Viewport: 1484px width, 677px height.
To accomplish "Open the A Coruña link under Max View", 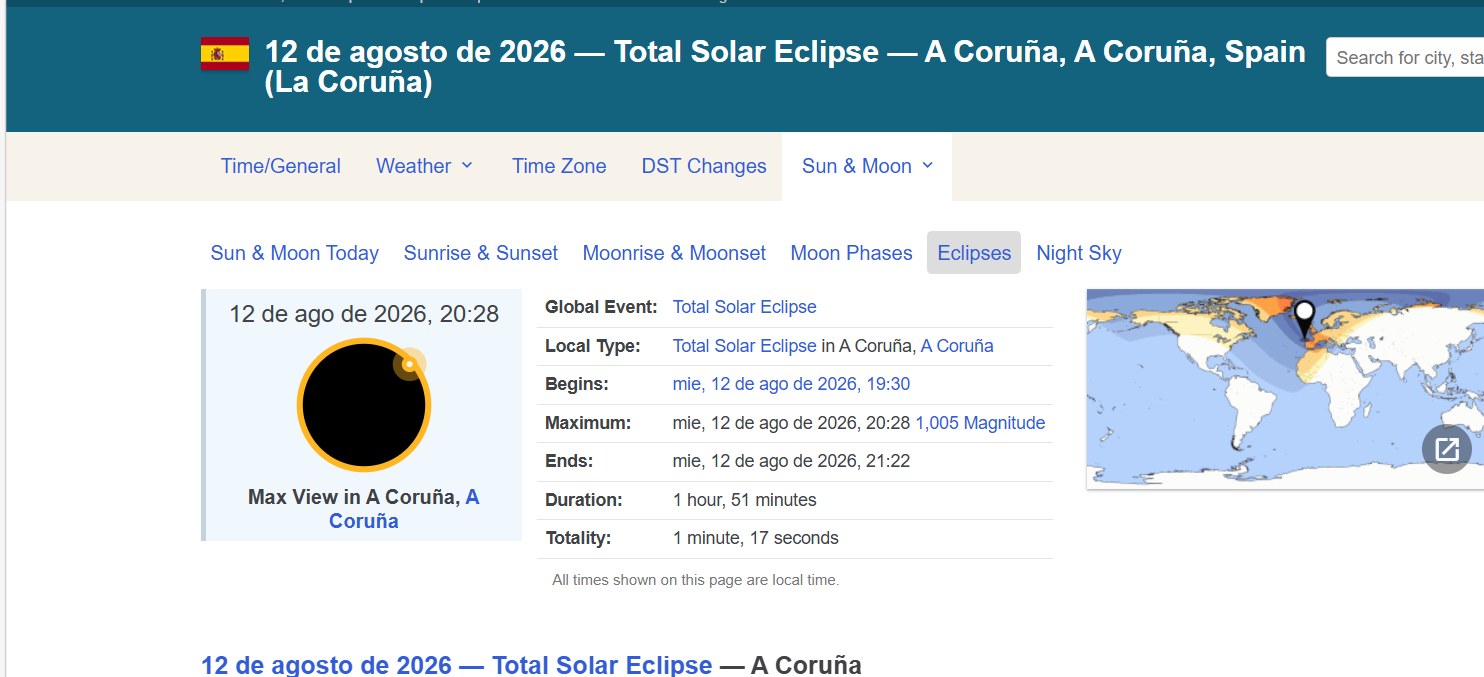I will tap(363, 520).
